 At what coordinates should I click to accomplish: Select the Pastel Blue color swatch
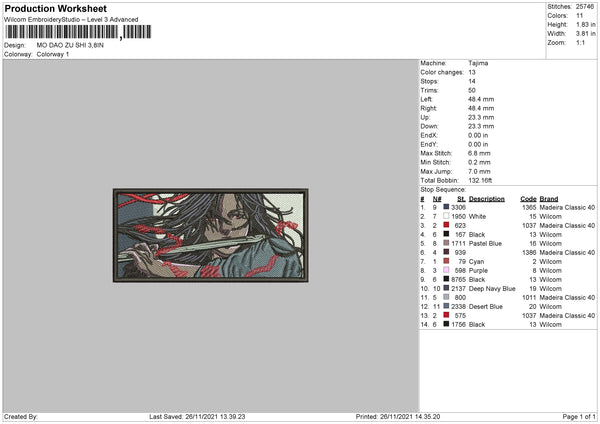(446, 243)
